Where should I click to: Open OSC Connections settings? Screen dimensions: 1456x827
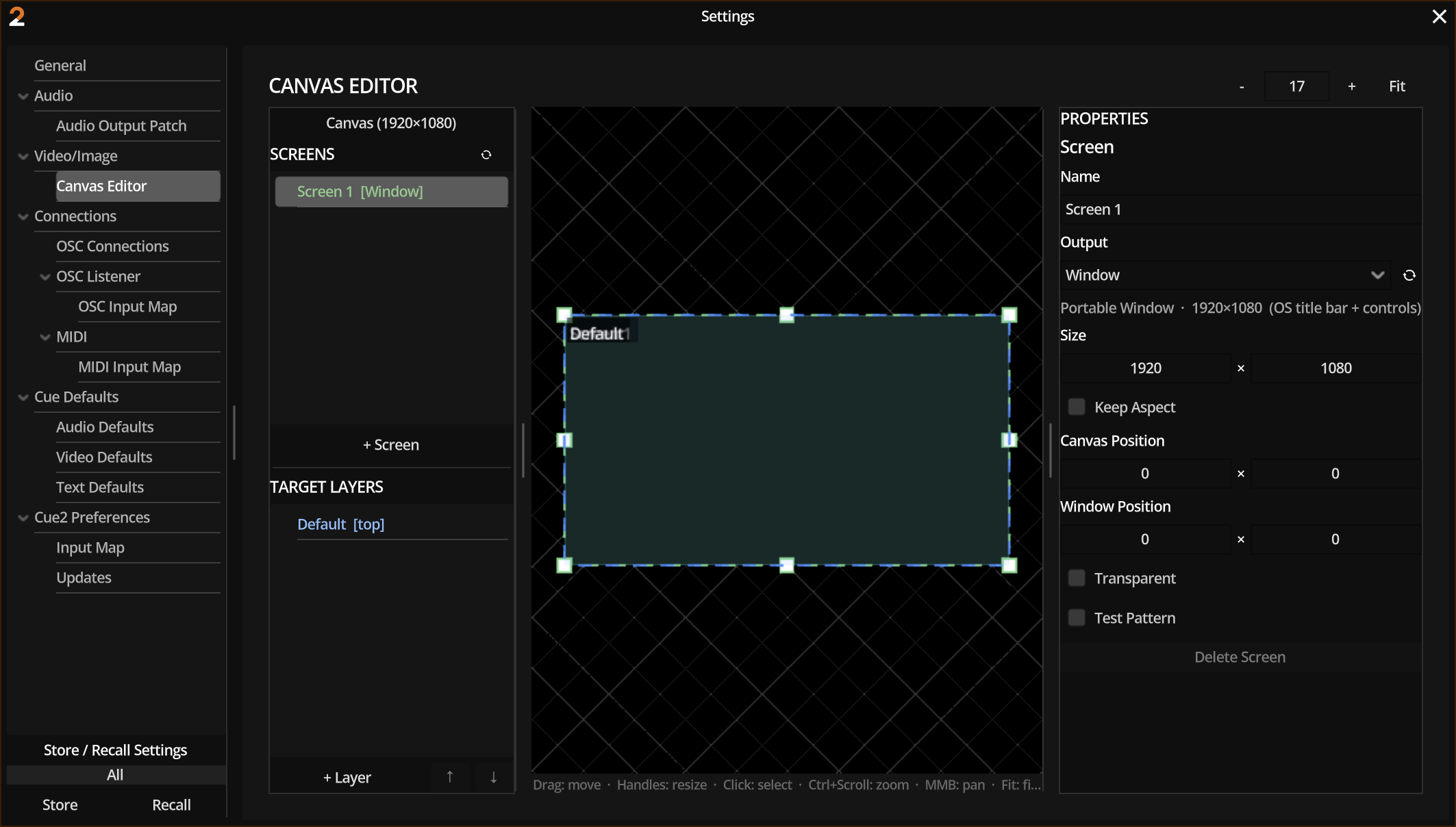coord(138,246)
